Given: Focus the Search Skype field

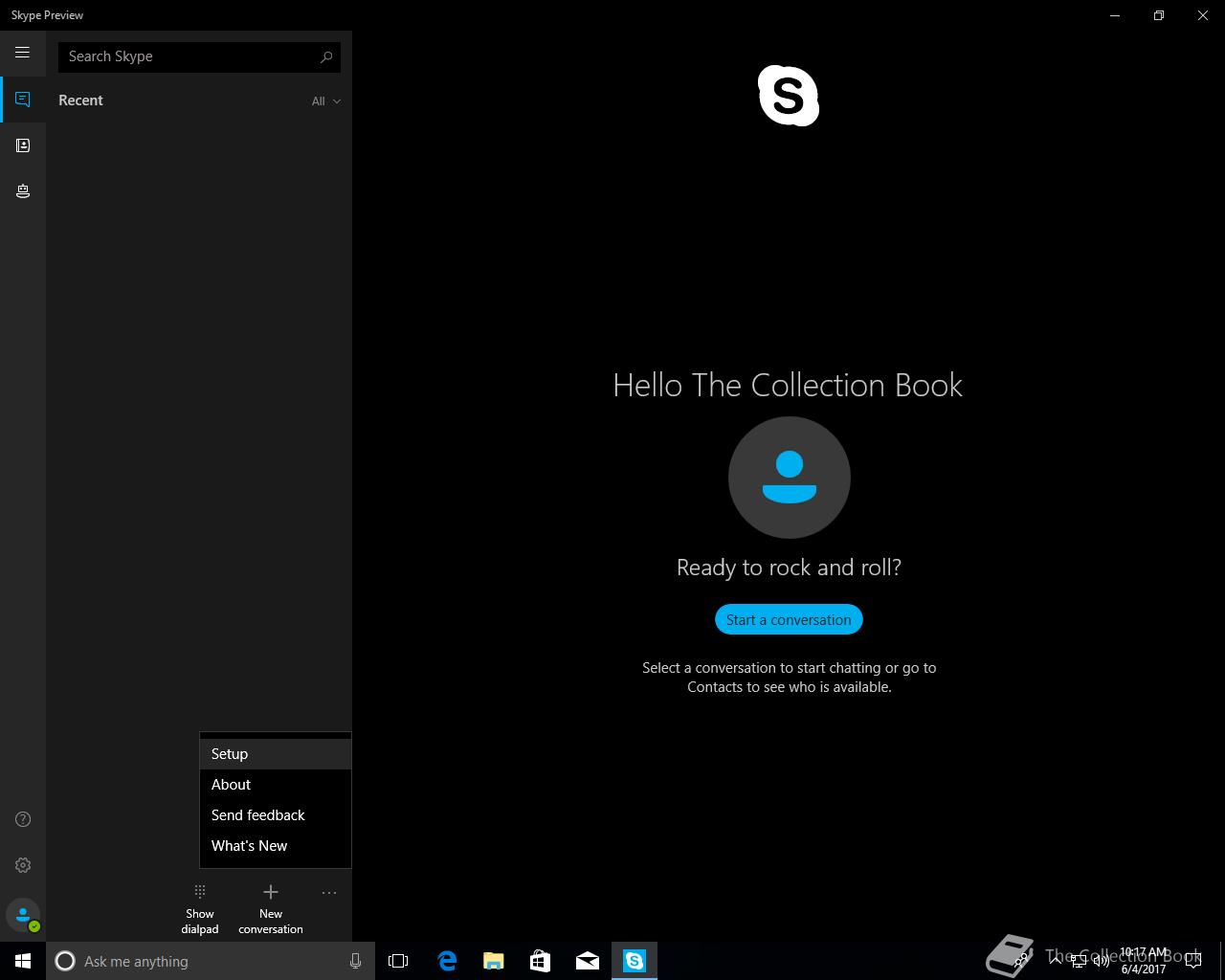Looking at the screenshot, I should pyautogui.click(x=199, y=56).
